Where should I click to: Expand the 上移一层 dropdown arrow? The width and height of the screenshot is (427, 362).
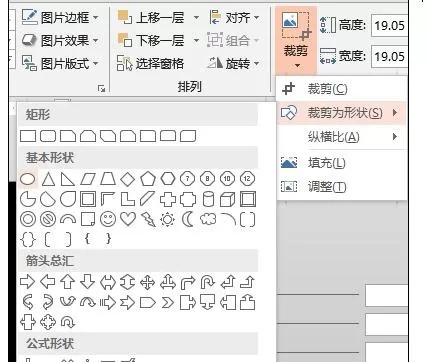point(196,17)
